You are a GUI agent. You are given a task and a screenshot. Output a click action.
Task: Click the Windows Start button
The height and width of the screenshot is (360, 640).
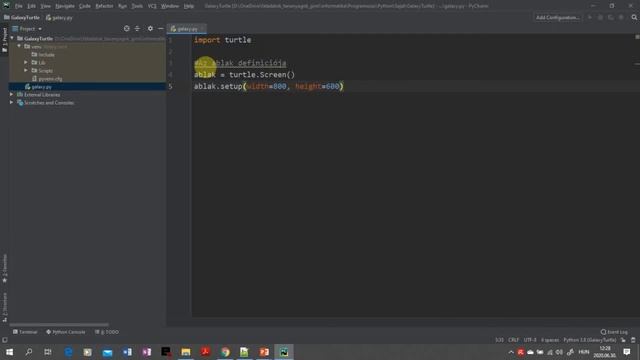pos(9,352)
